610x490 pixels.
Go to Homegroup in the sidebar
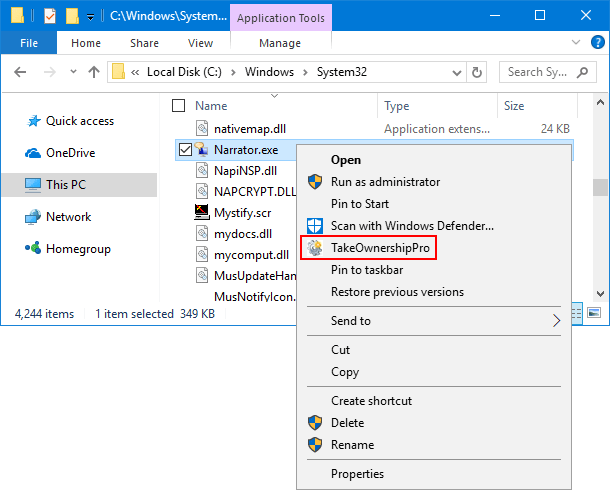[78, 249]
